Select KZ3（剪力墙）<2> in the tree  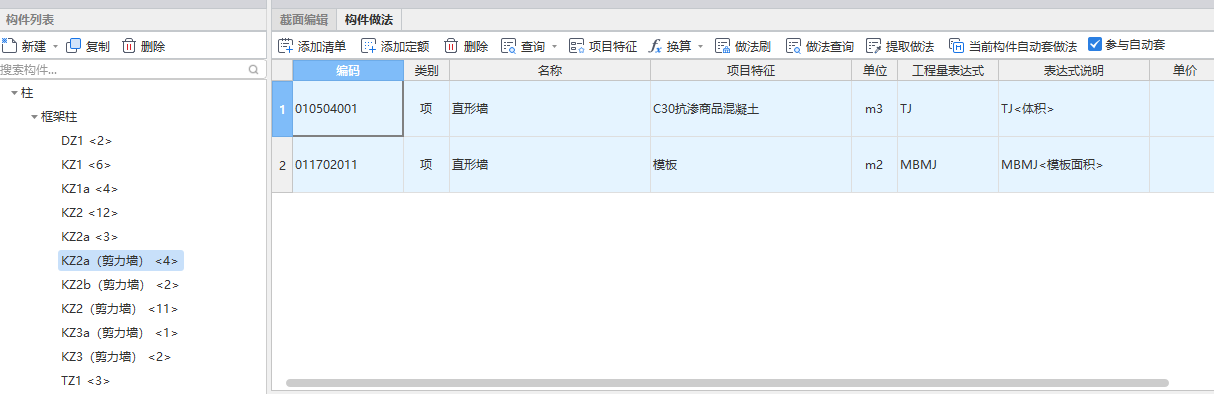pos(116,357)
